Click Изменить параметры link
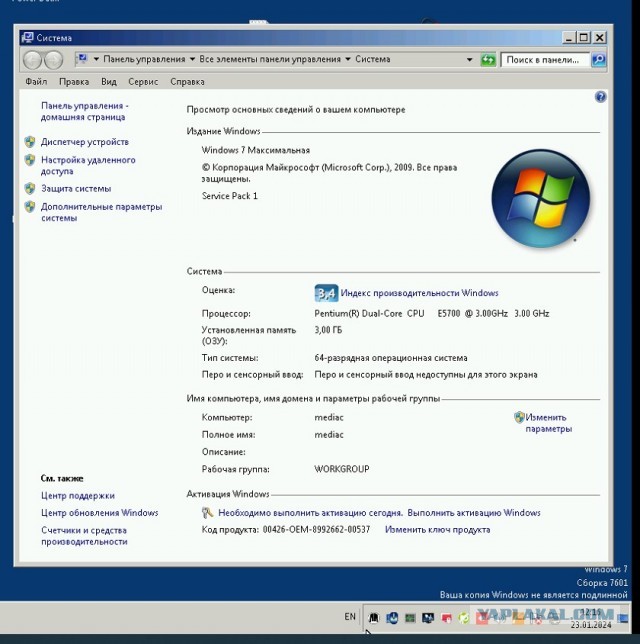The image size is (640, 644). tap(548, 423)
